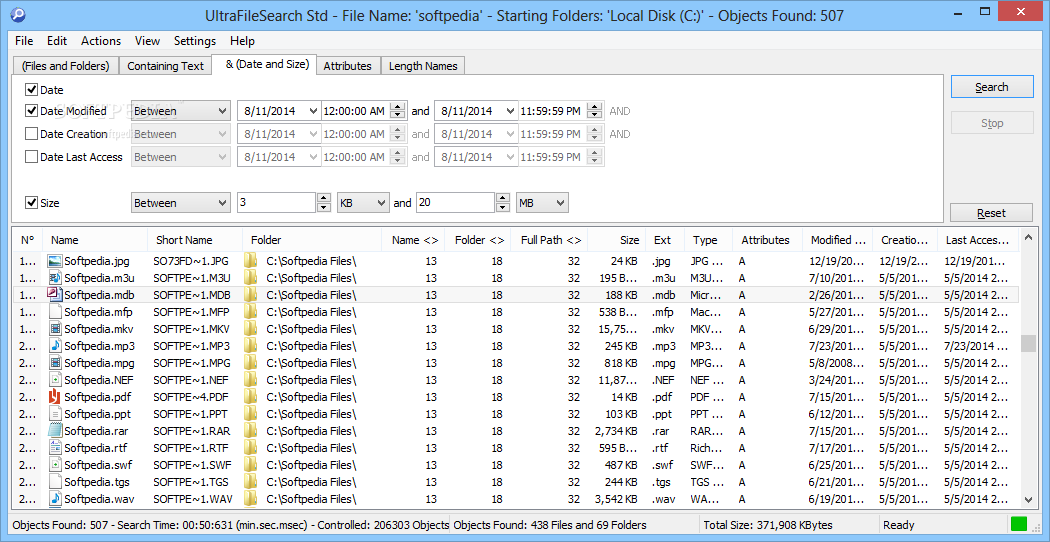This screenshot has height=542, width=1050.
Task: Click the Softpedia.ppt file icon
Action: (x=55, y=414)
